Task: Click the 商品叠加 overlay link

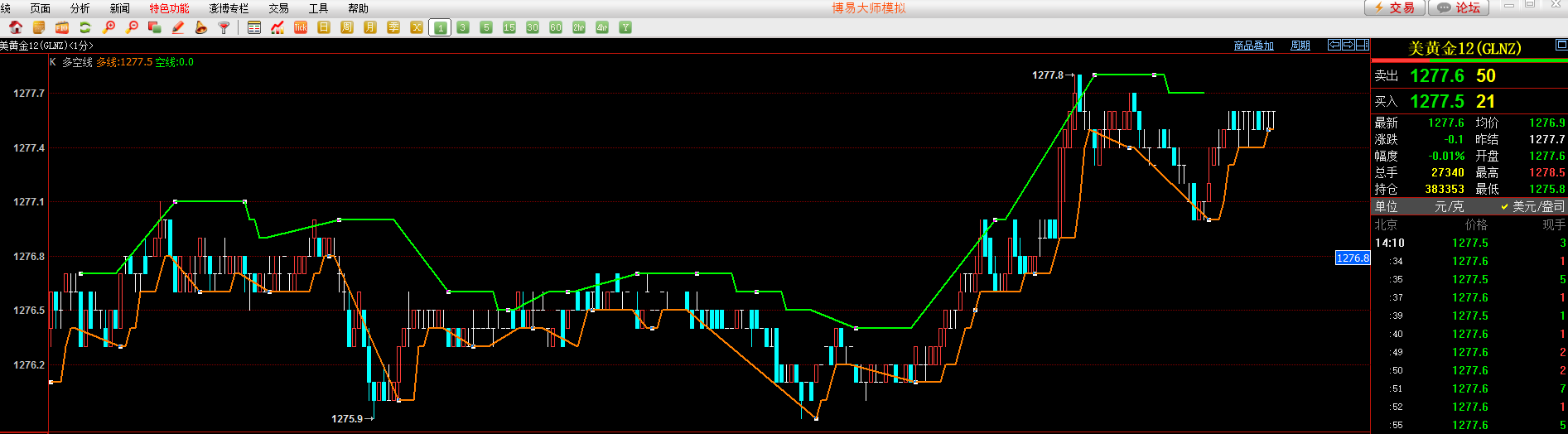Action: click(x=1253, y=46)
